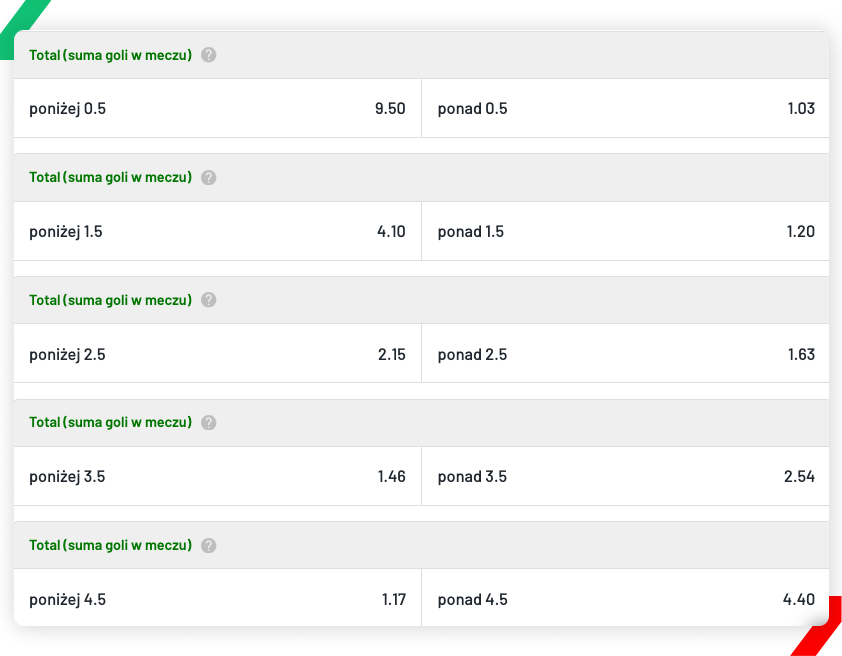Click help icon beside the 4.5 Total header
The width and height of the screenshot is (842, 656).
click(208, 545)
